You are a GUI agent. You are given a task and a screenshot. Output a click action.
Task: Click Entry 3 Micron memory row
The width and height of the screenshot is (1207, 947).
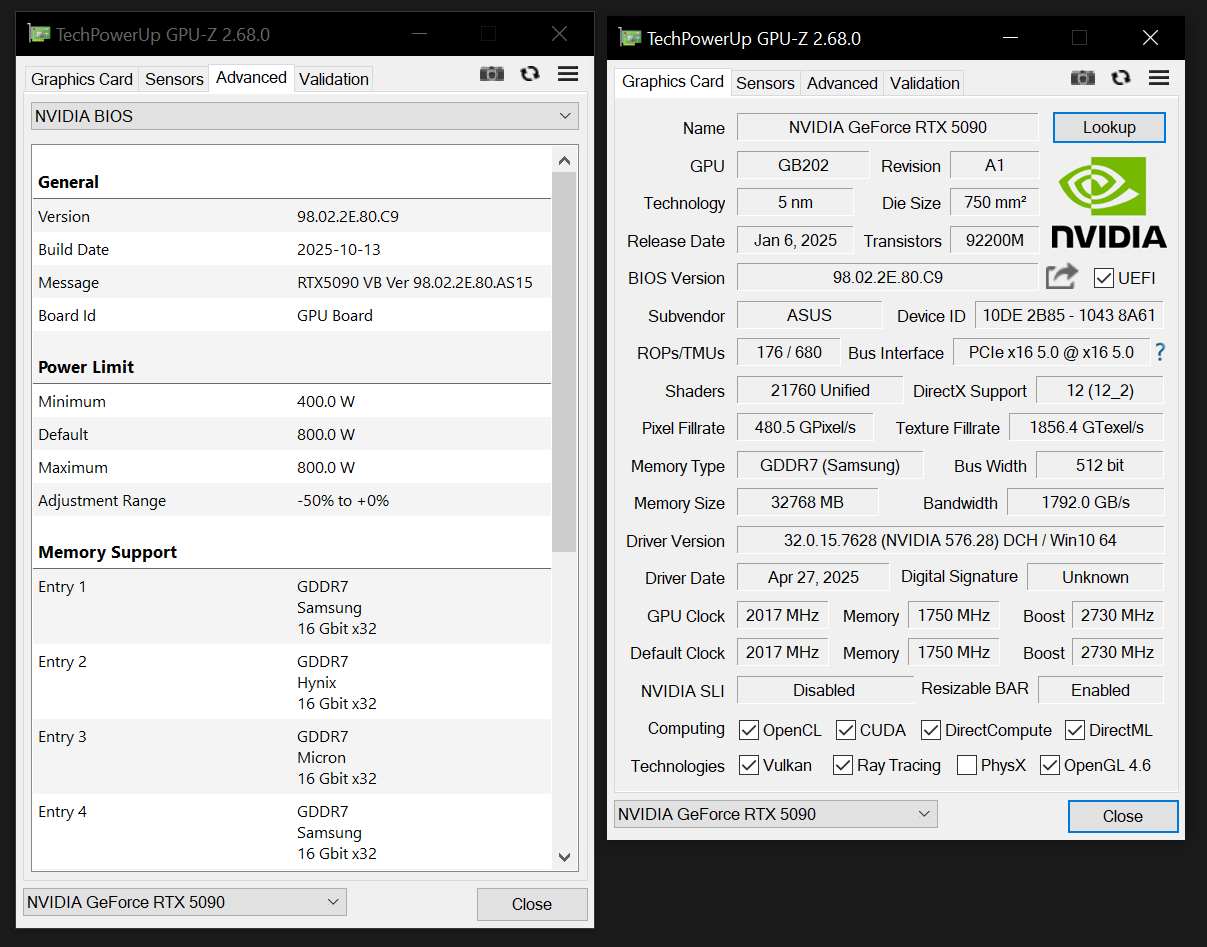coord(292,757)
